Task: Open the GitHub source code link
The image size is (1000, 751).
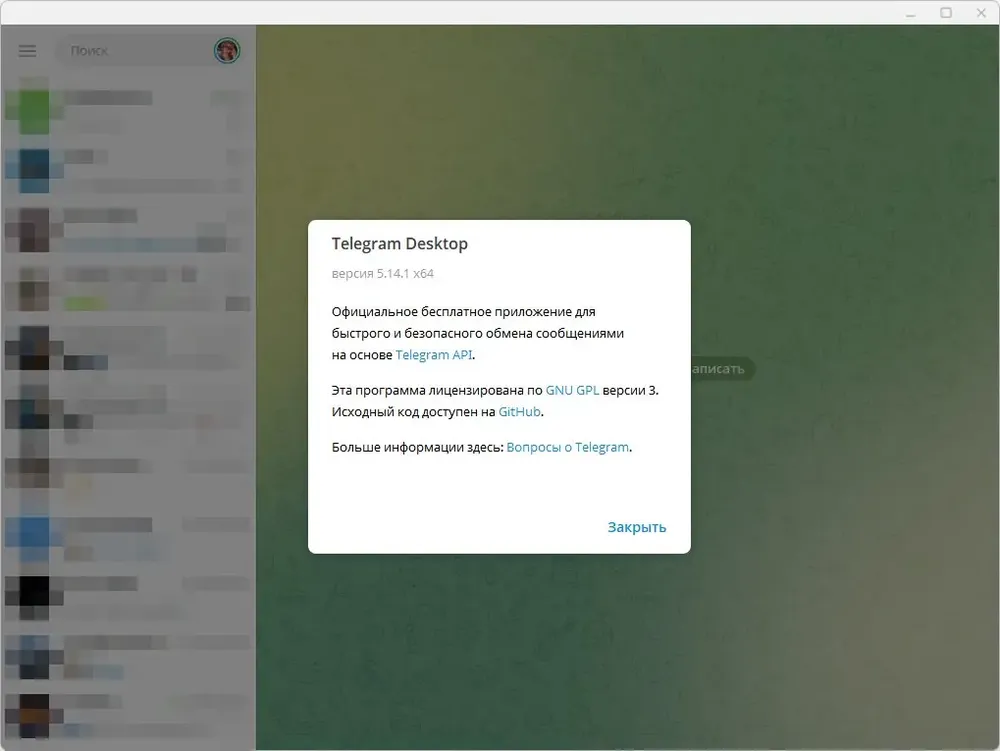Action: (519, 412)
